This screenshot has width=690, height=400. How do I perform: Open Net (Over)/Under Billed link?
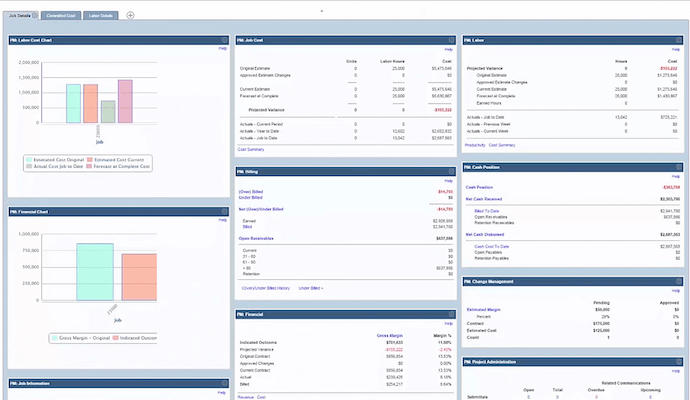(261, 209)
